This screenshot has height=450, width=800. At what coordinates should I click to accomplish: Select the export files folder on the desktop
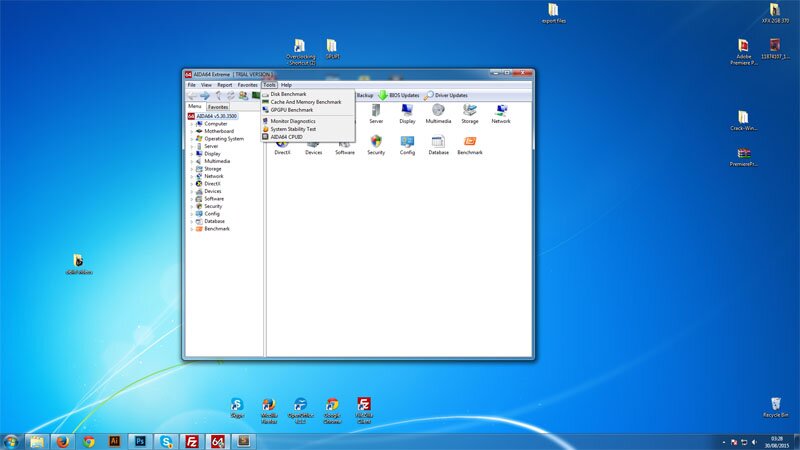point(554,13)
